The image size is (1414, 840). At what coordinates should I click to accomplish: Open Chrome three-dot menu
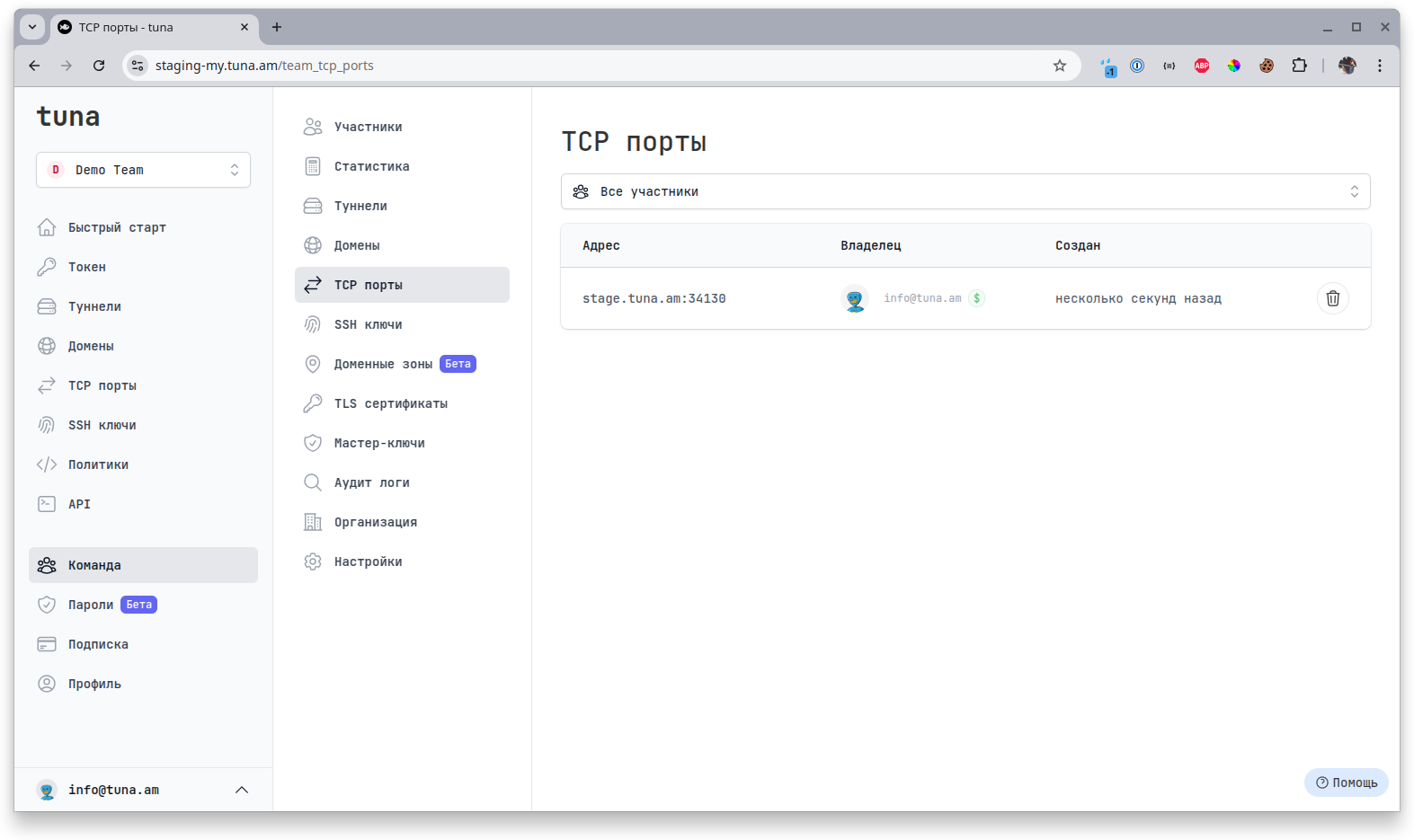coord(1380,66)
